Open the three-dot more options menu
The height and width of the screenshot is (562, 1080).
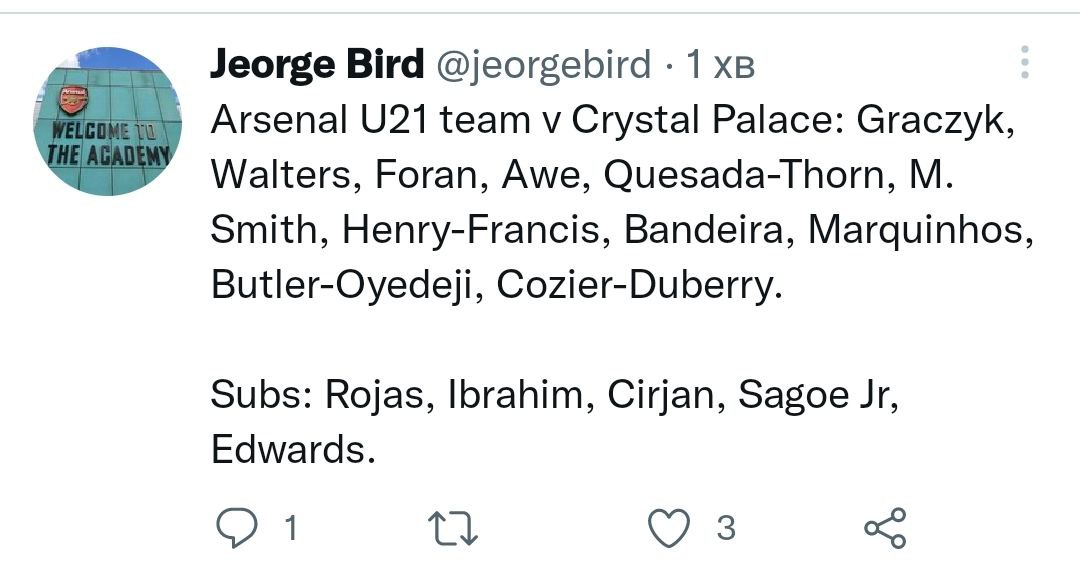click(1024, 62)
